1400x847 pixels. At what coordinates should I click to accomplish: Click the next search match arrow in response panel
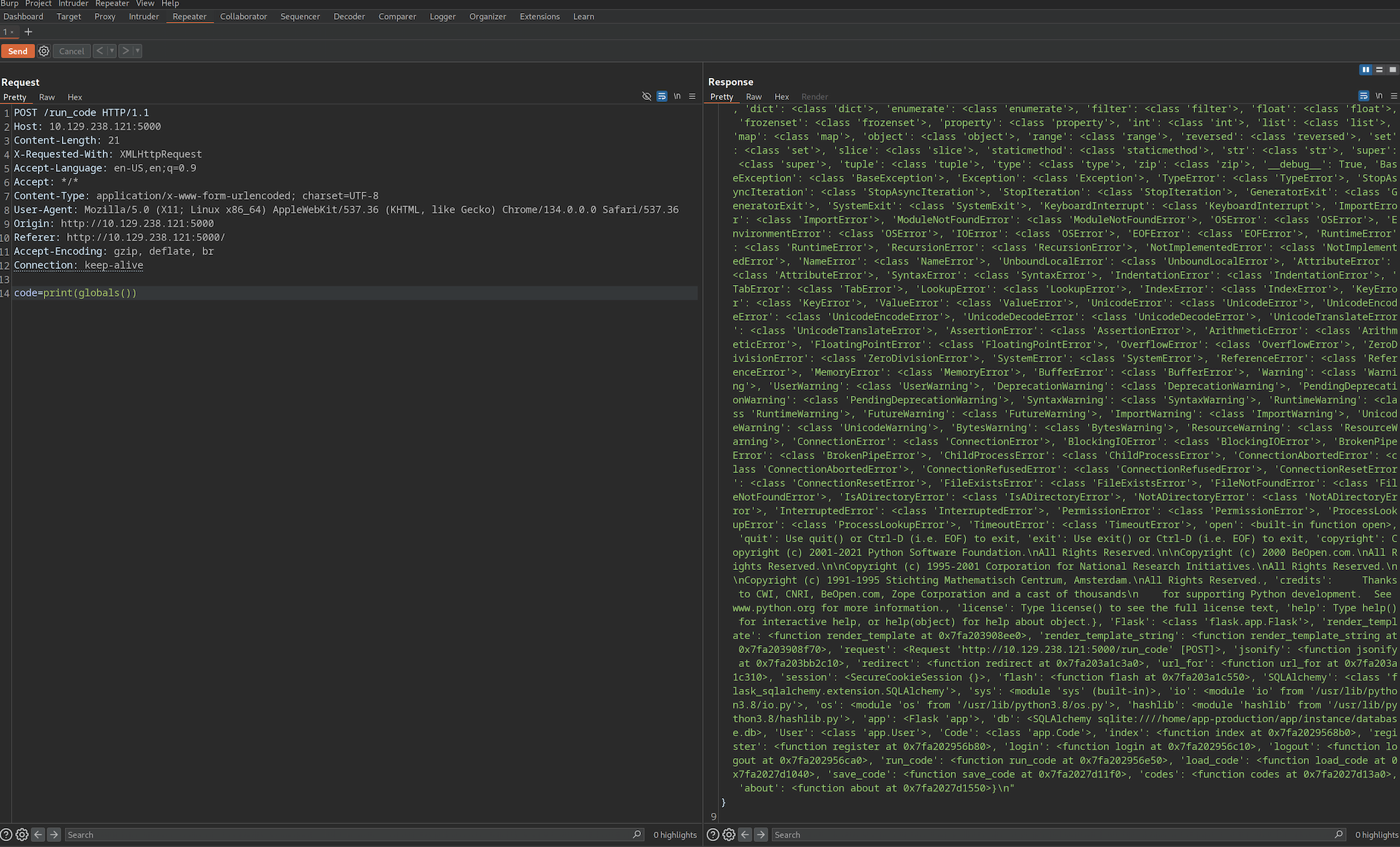pyautogui.click(x=761, y=835)
